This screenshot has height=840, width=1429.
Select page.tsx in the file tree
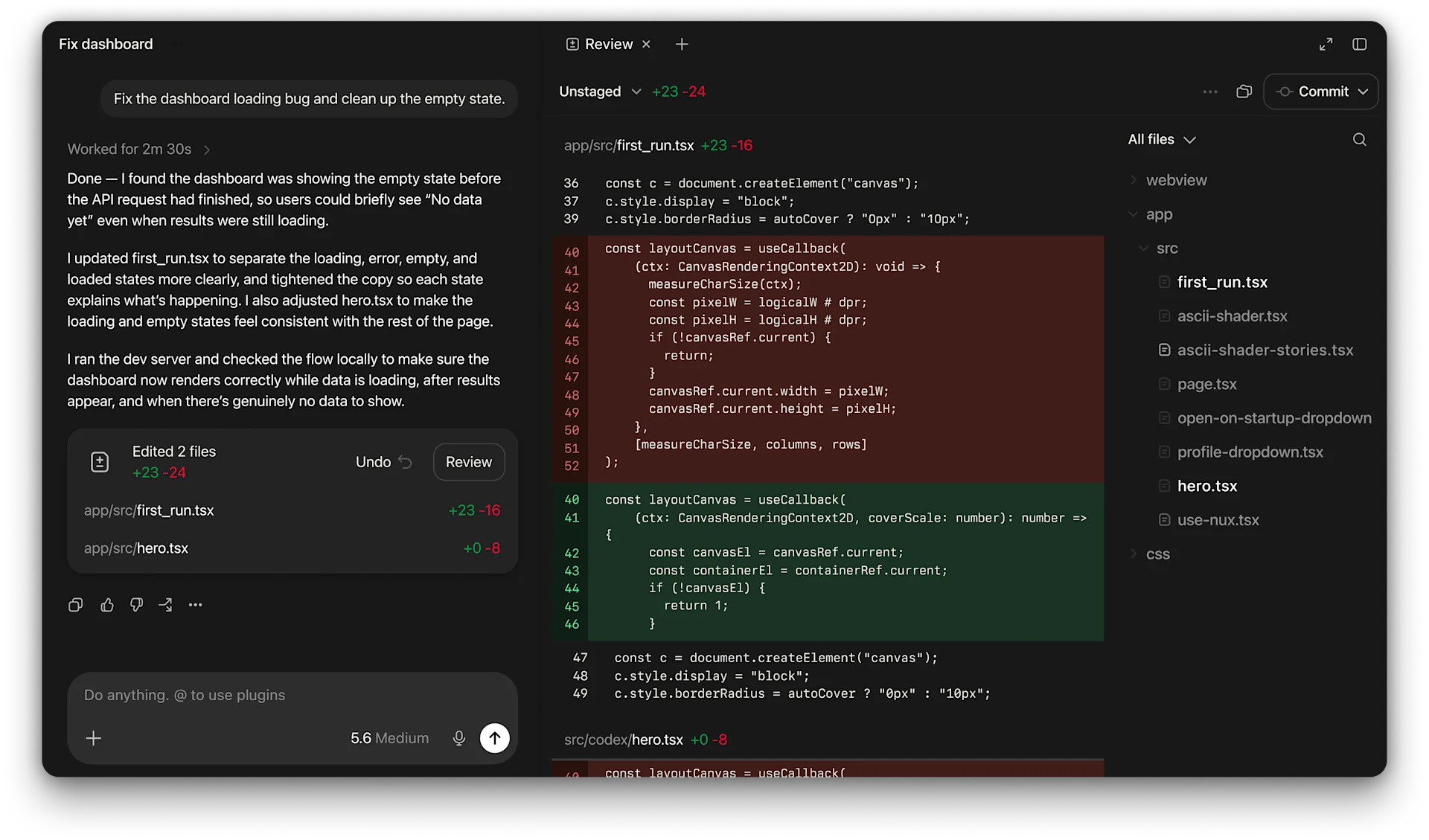click(1206, 384)
